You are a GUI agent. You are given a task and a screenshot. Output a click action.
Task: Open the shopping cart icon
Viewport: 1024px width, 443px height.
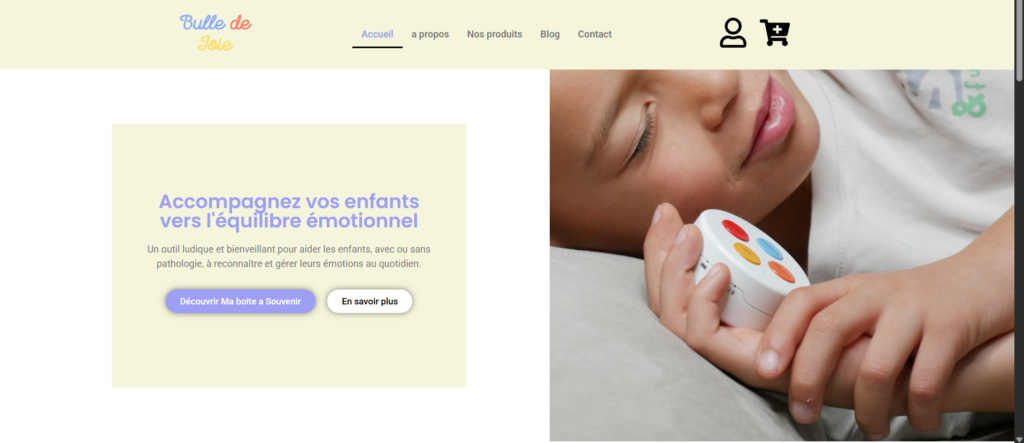pyautogui.click(x=775, y=33)
